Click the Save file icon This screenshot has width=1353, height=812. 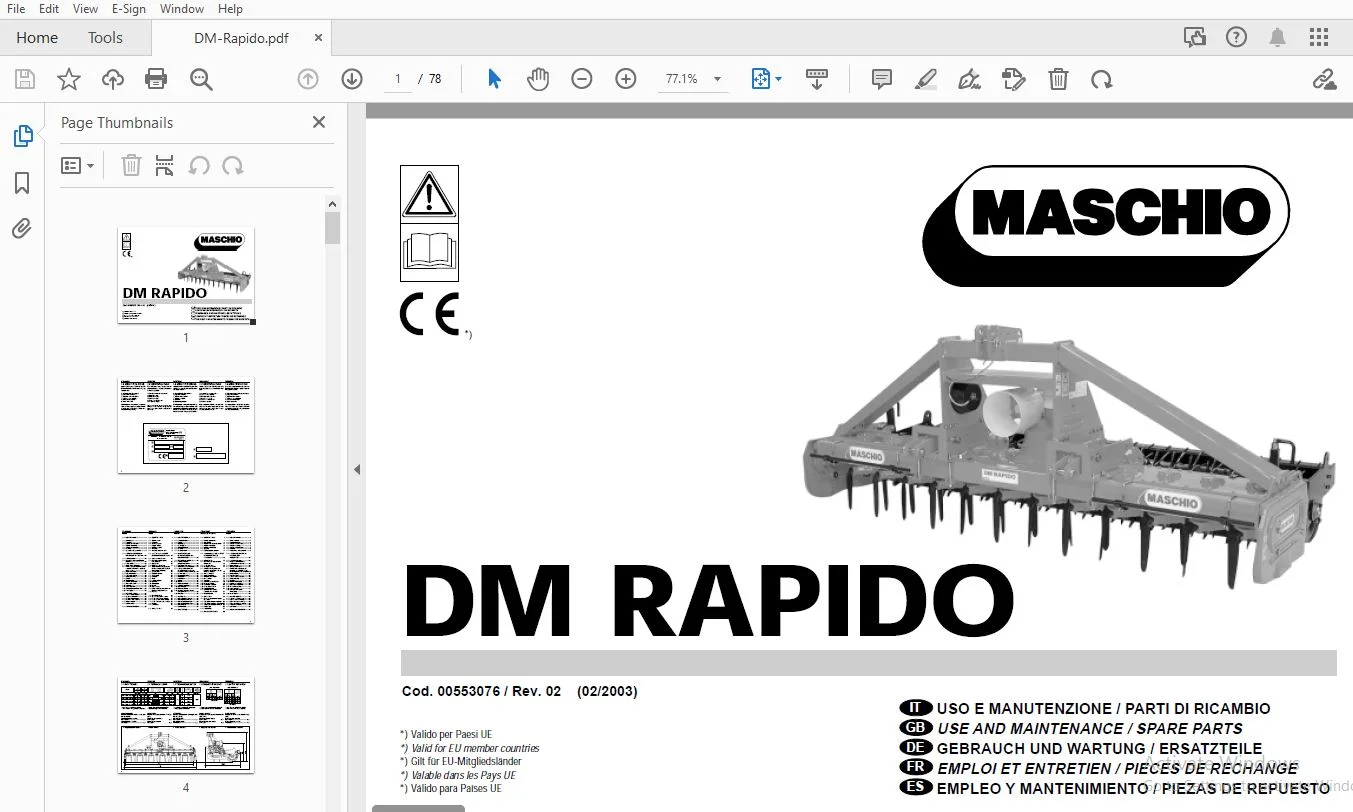(x=25, y=79)
